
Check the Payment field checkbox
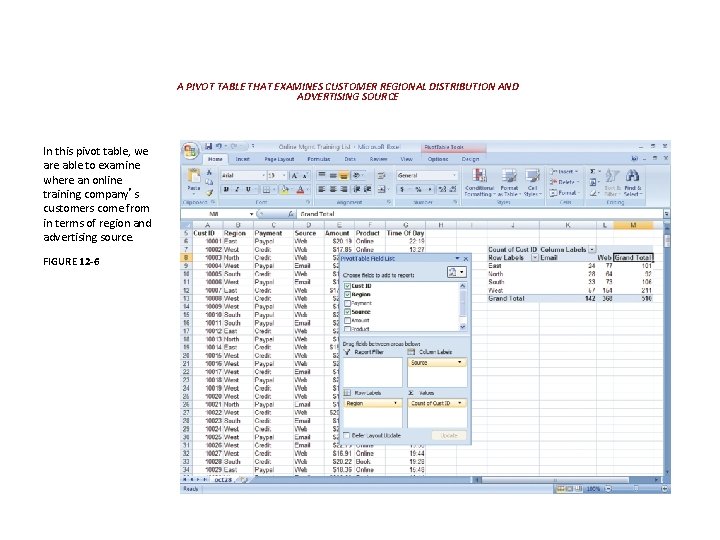(x=348, y=303)
